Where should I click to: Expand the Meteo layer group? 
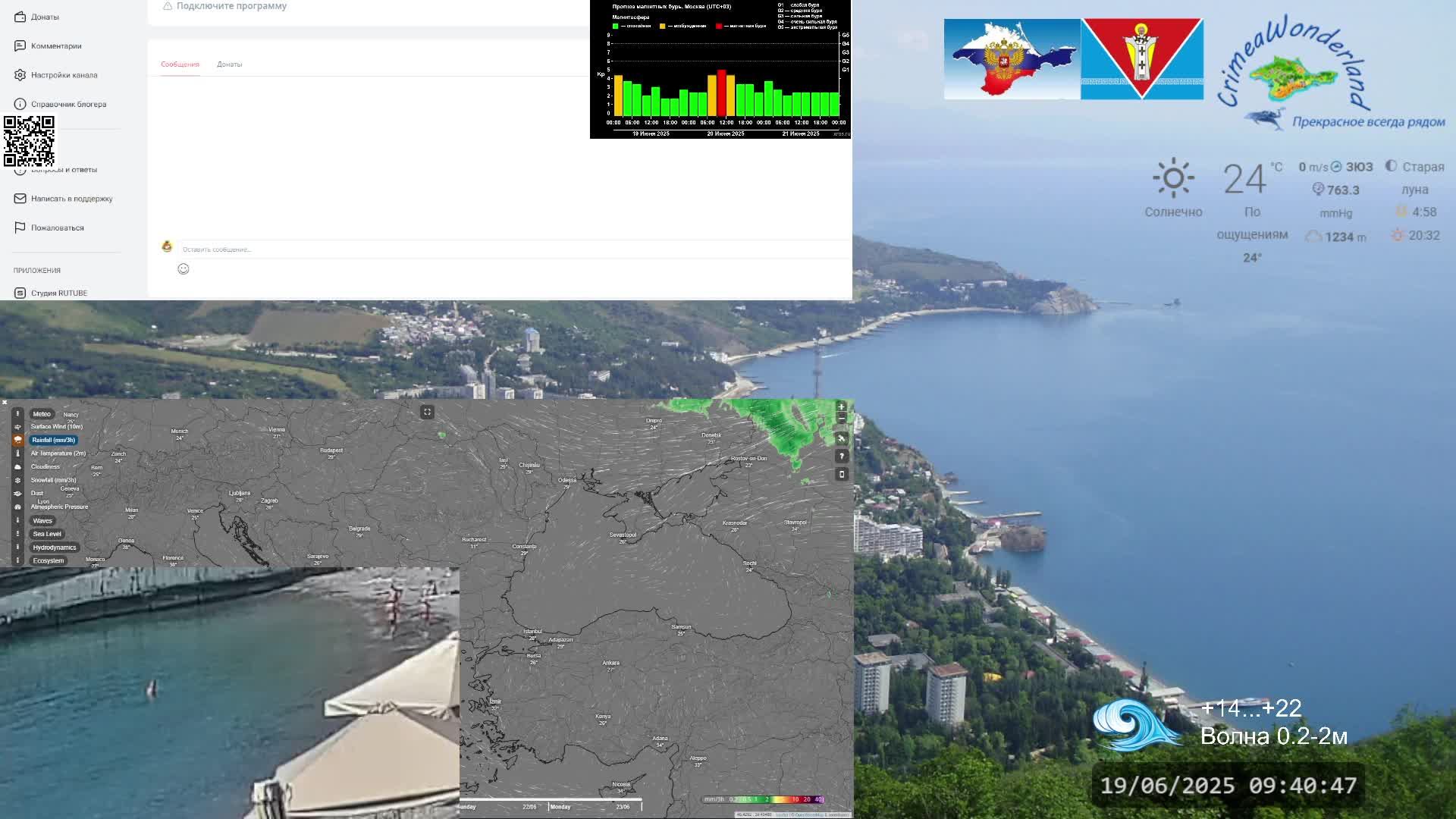click(42, 414)
